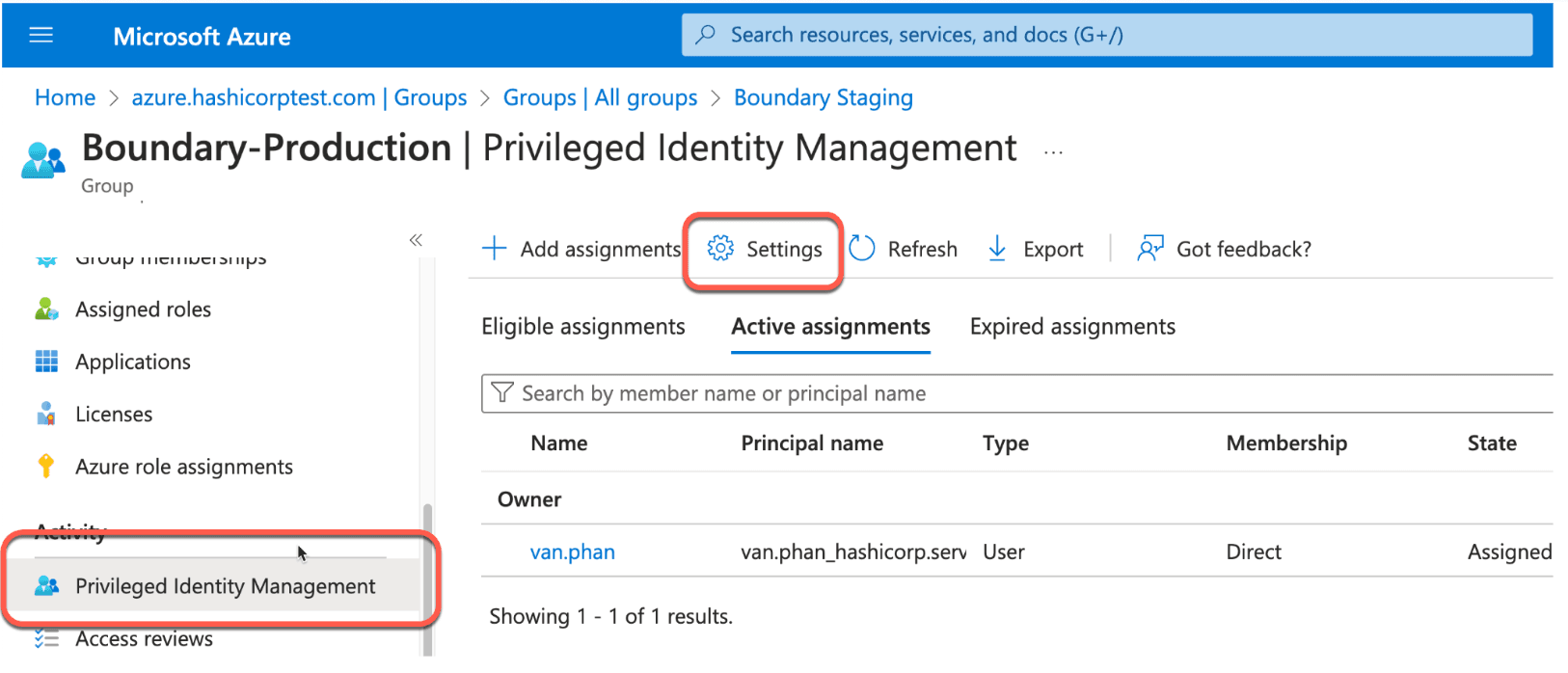This screenshot has height=673, width=1568.
Task: Click the User type cell
Action: coord(1004,552)
